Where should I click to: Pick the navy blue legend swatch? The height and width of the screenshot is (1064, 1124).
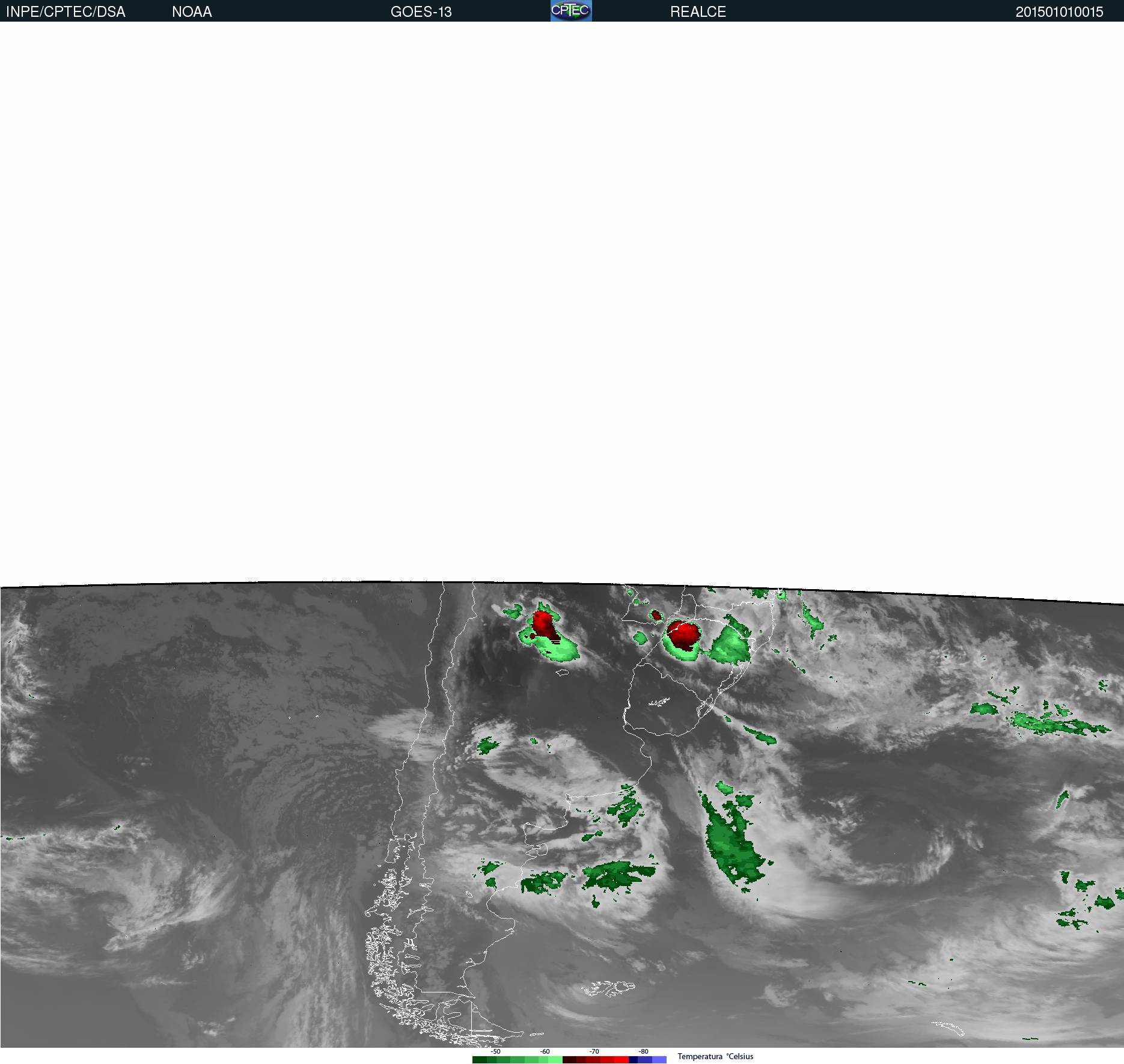(633, 1060)
